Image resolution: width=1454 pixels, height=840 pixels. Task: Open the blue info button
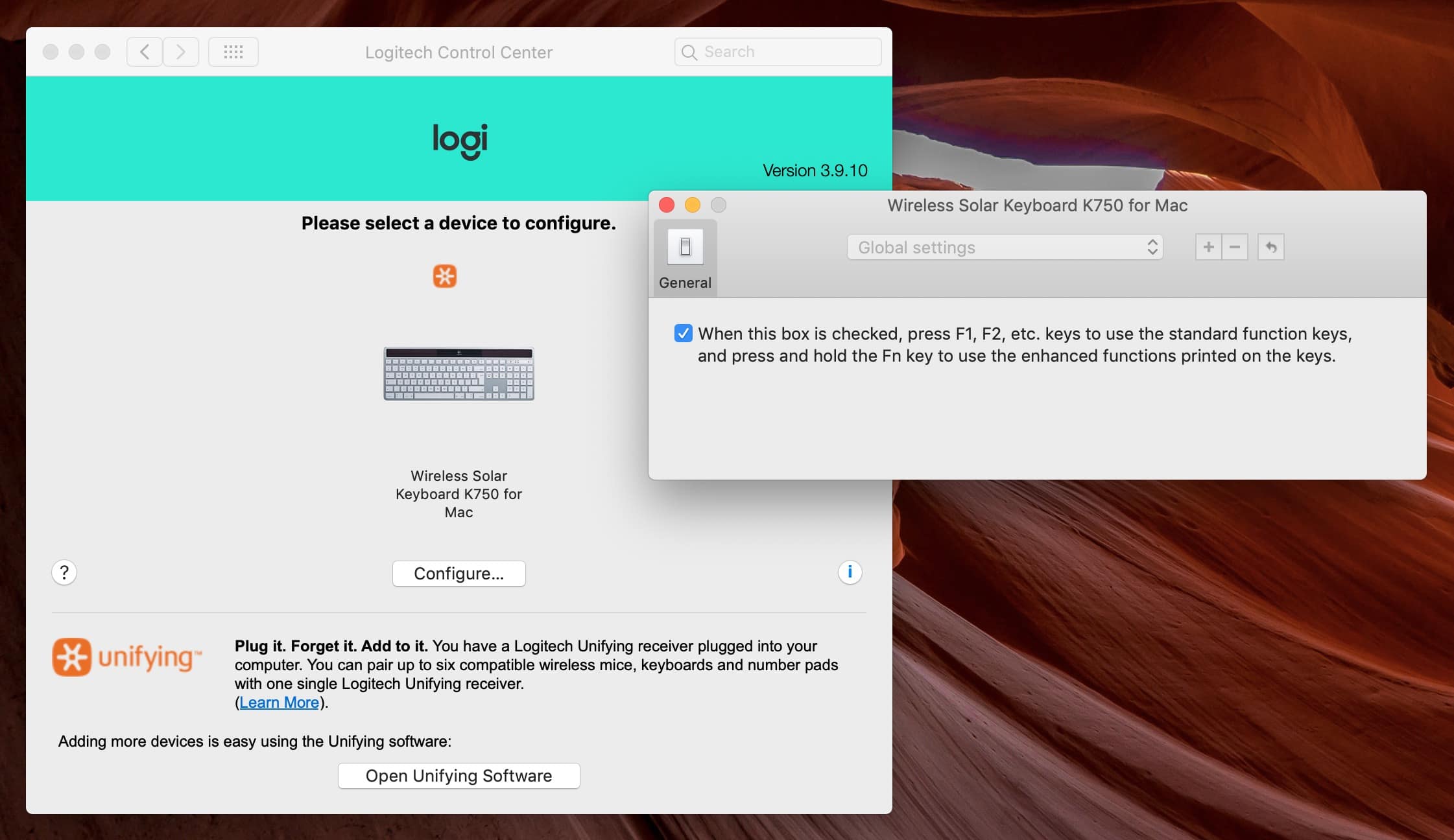(x=850, y=572)
